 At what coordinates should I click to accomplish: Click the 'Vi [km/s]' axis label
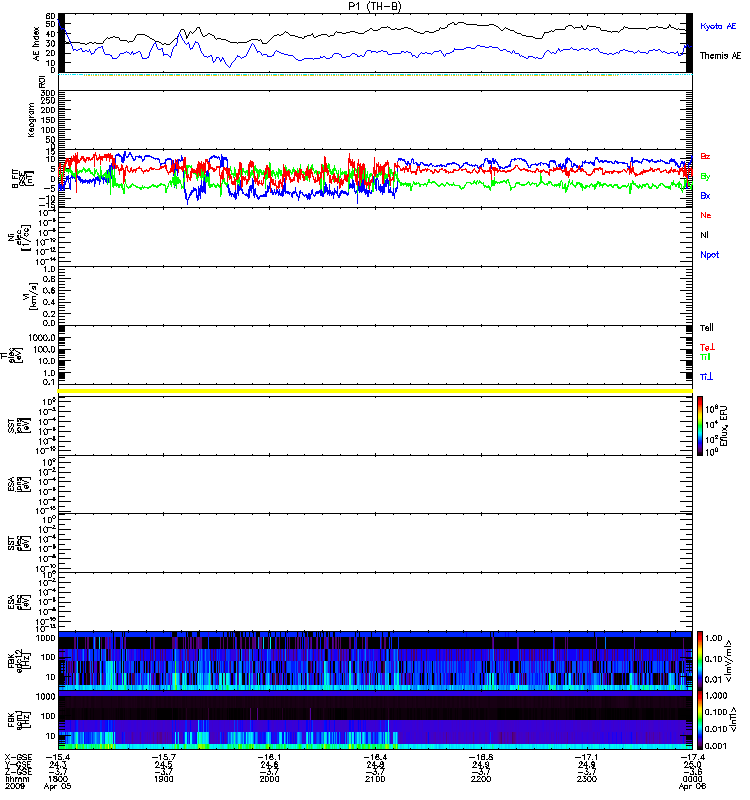(x=33, y=296)
